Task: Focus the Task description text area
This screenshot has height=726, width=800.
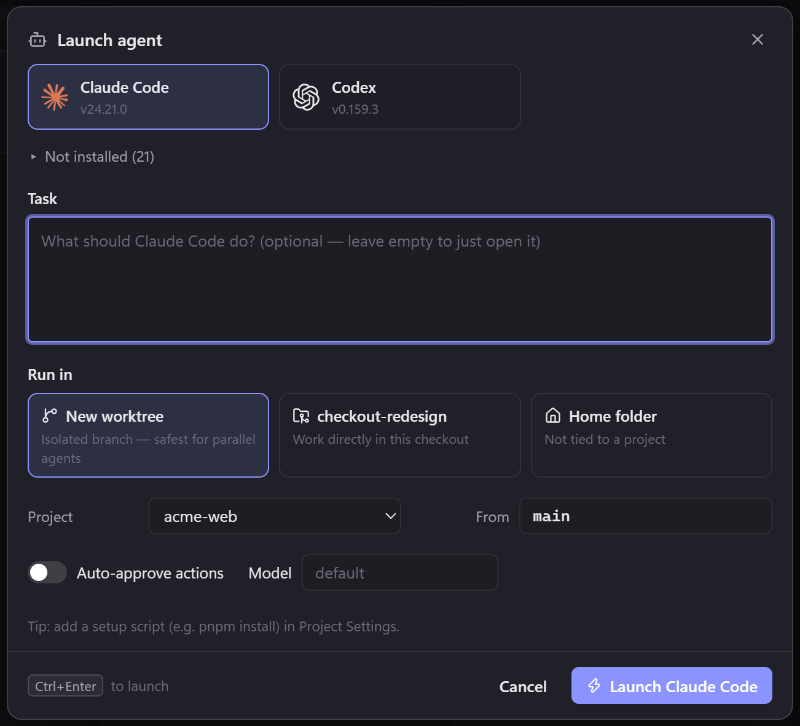Action: tap(400, 280)
